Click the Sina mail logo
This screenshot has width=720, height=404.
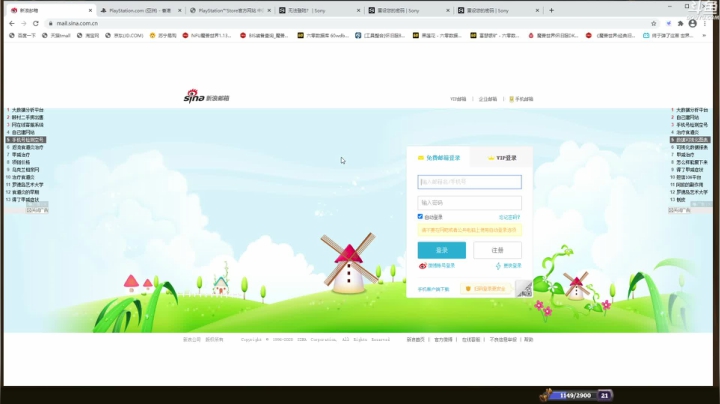pos(206,96)
